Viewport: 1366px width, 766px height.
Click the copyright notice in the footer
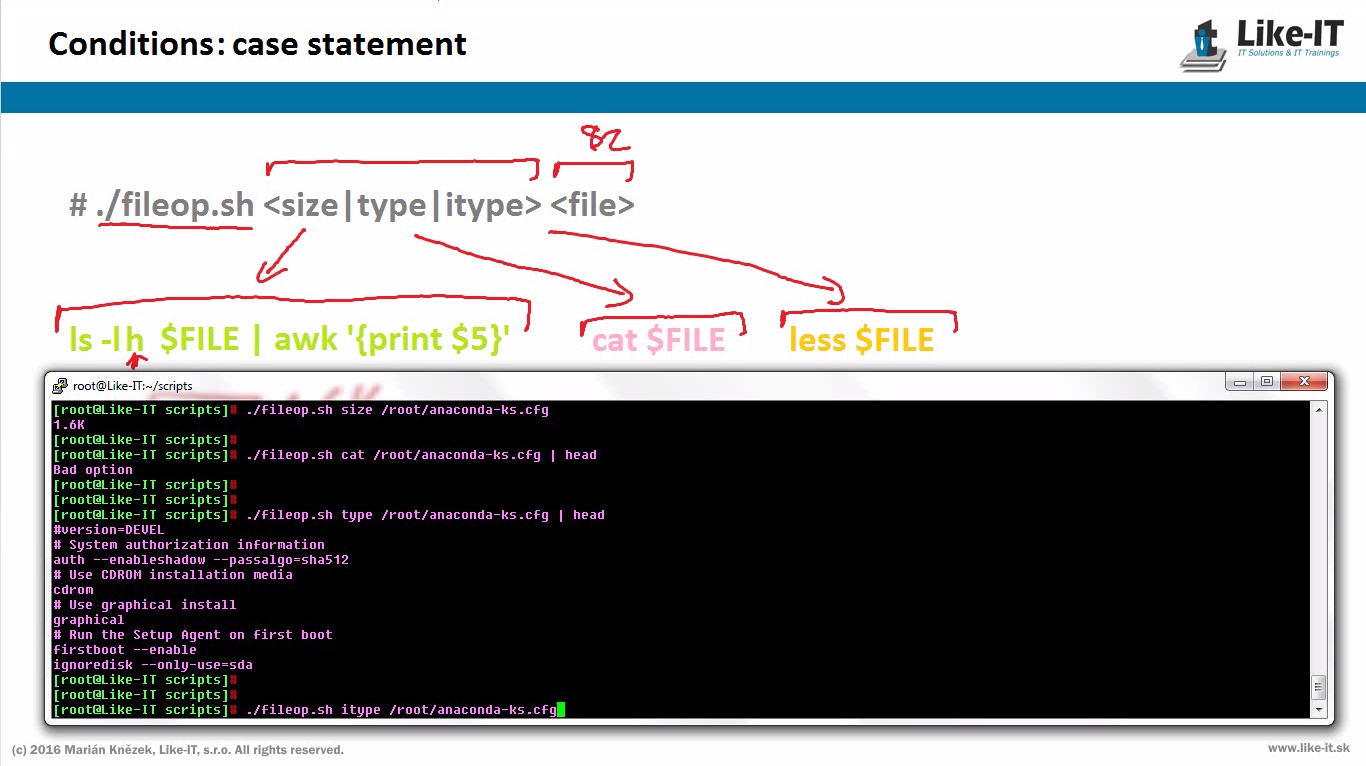[177, 750]
